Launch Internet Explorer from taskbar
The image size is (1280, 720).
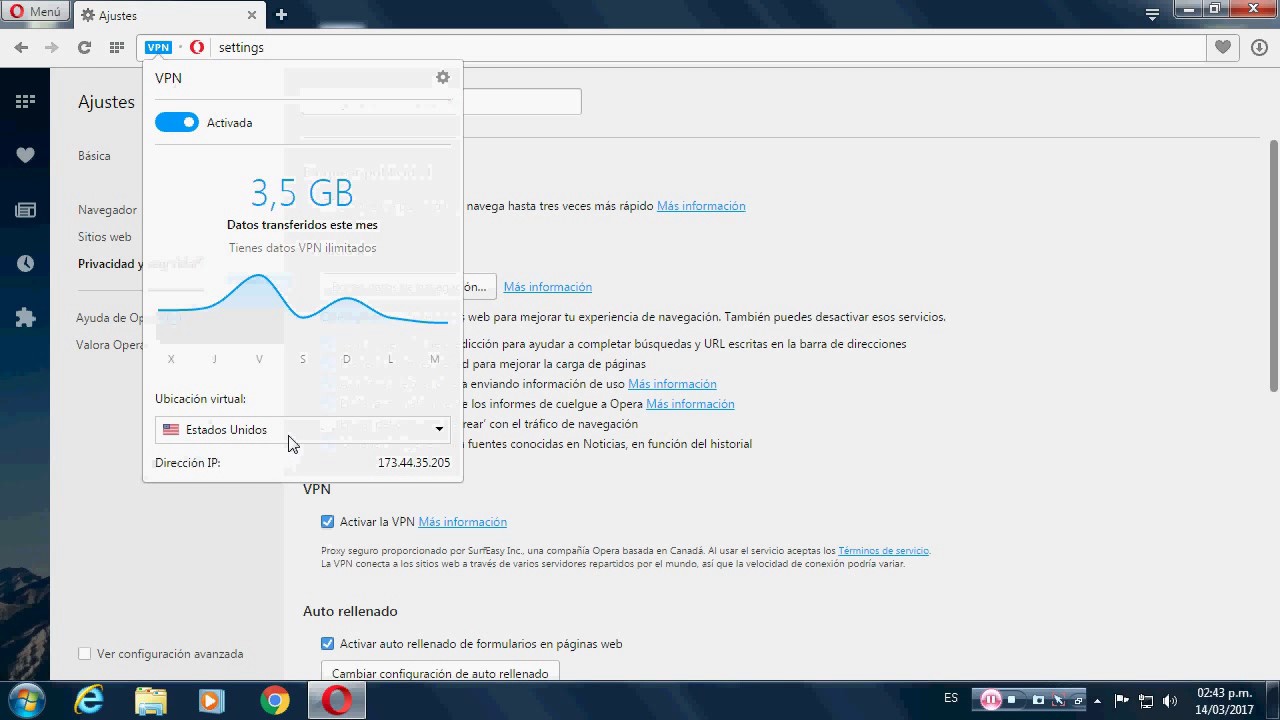88,700
